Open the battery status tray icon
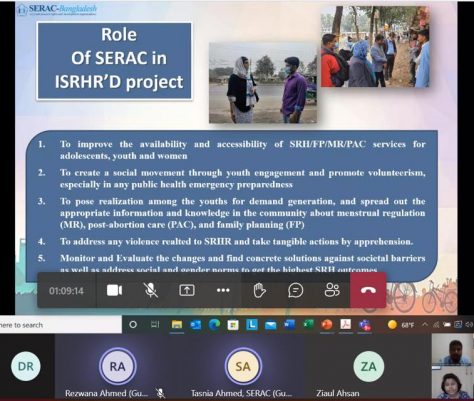The height and width of the screenshot is (401, 474). (447, 325)
